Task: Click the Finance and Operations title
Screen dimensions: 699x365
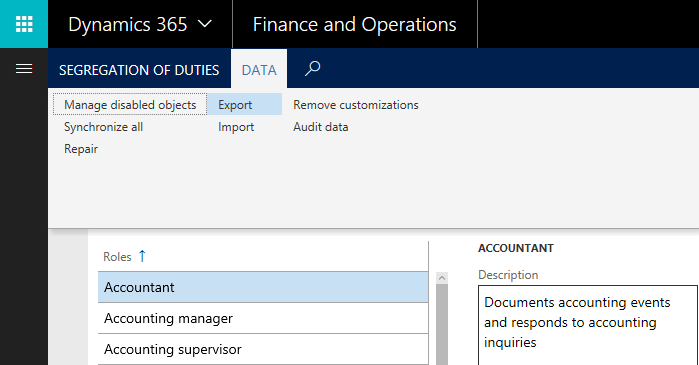Action: point(354,24)
